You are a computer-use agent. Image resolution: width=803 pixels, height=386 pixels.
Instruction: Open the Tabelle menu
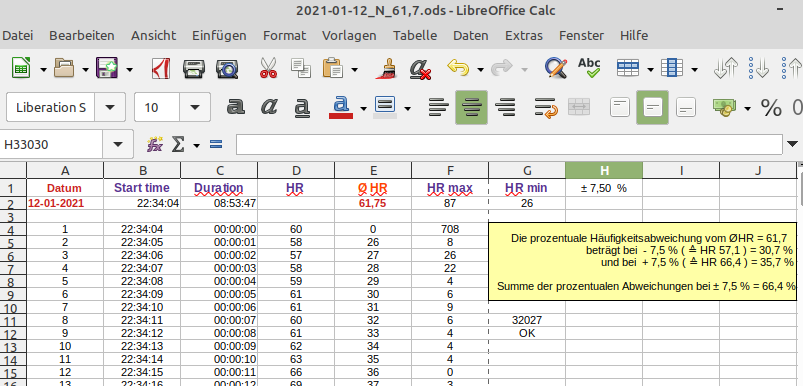pos(415,35)
